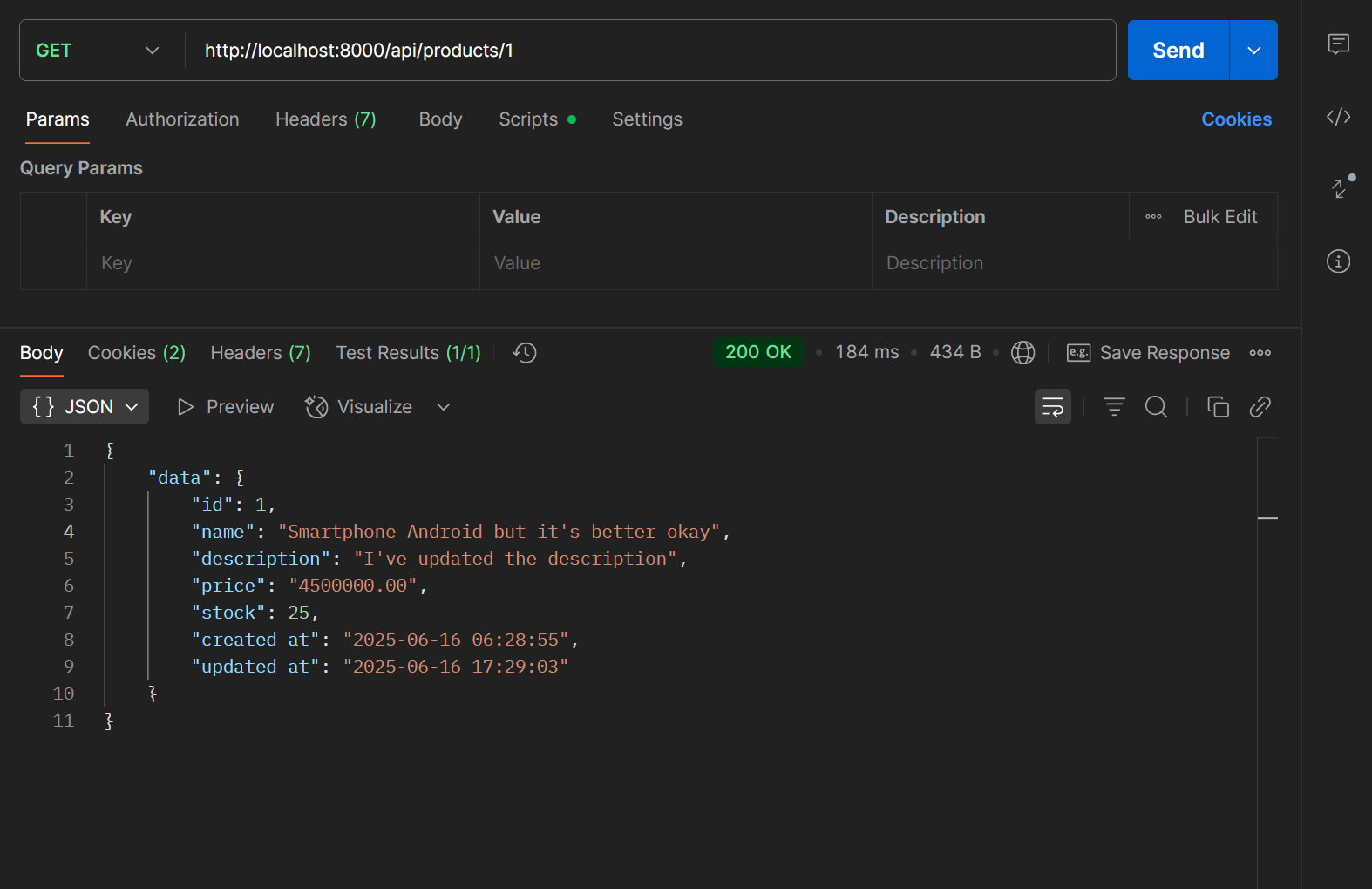
Task: Open the Test Results tab
Action: pos(408,353)
